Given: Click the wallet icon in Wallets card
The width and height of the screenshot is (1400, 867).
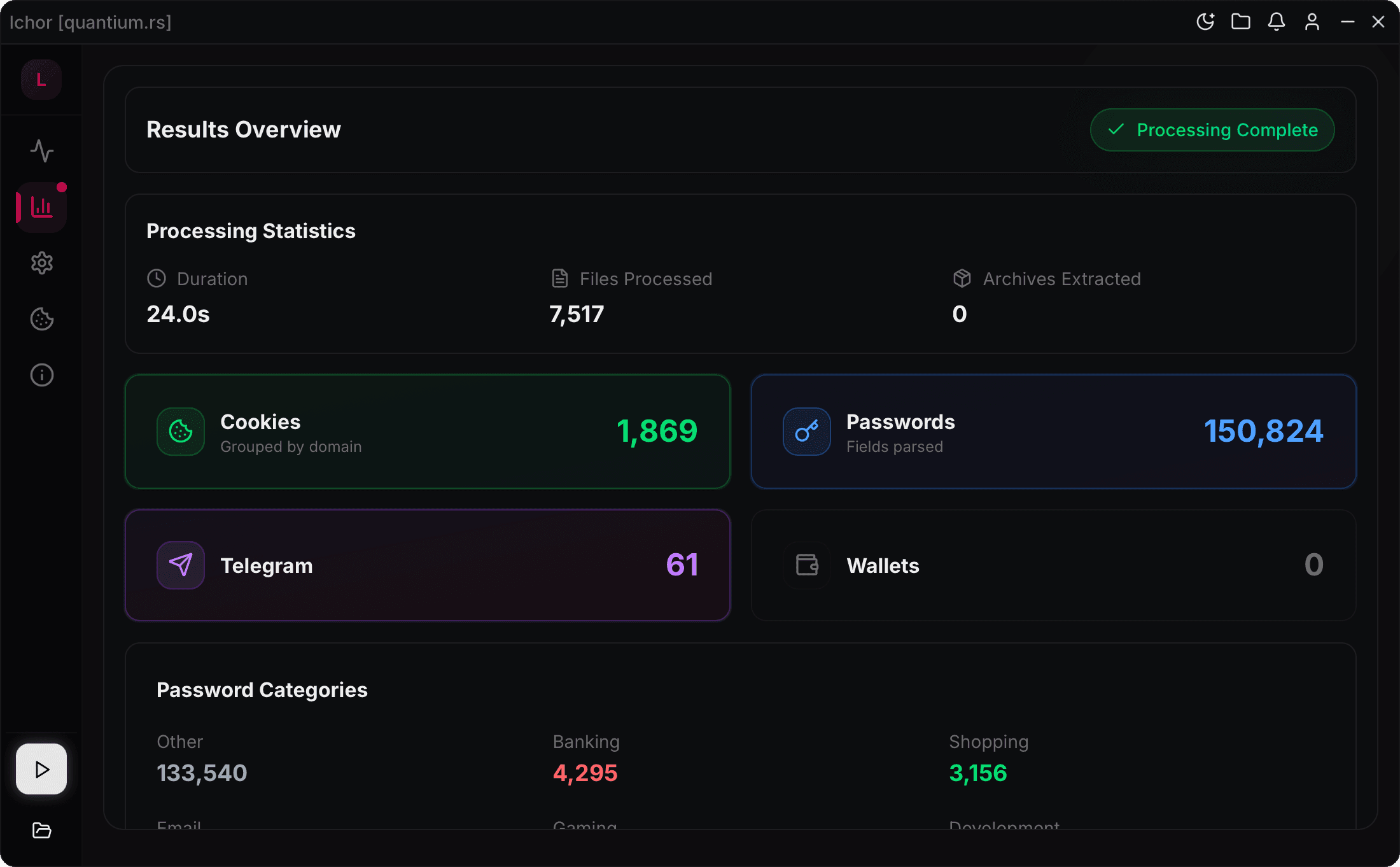Looking at the screenshot, I should click(x=807, y=565).
